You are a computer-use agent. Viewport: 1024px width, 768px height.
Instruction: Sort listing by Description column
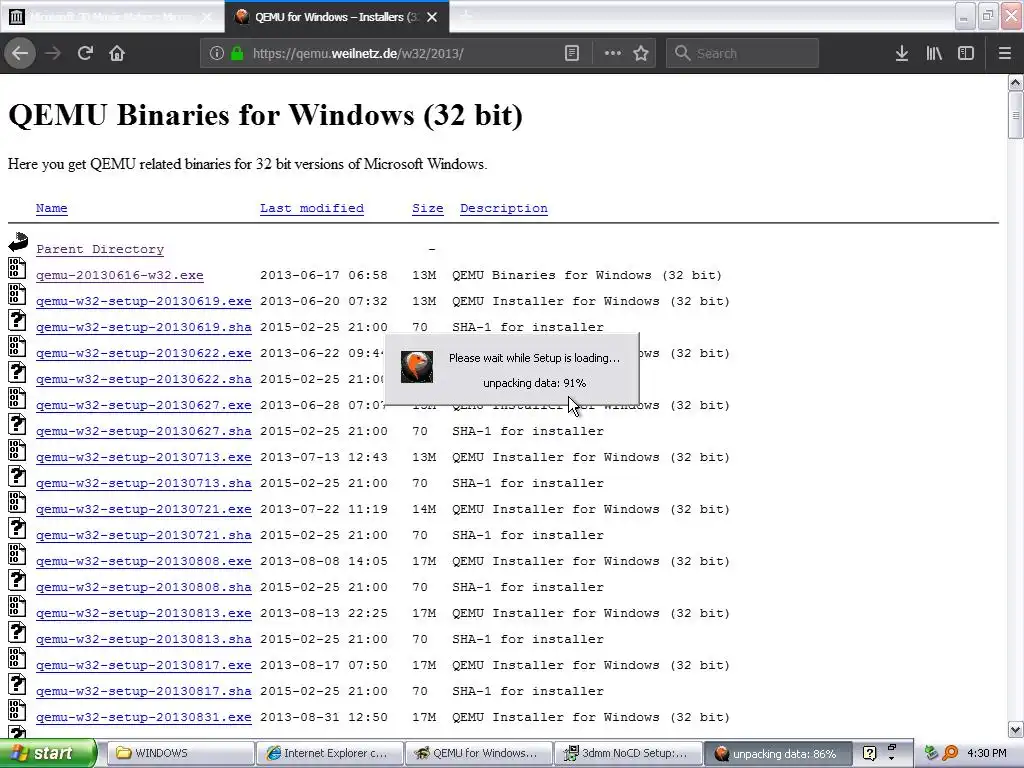point(504,208)
